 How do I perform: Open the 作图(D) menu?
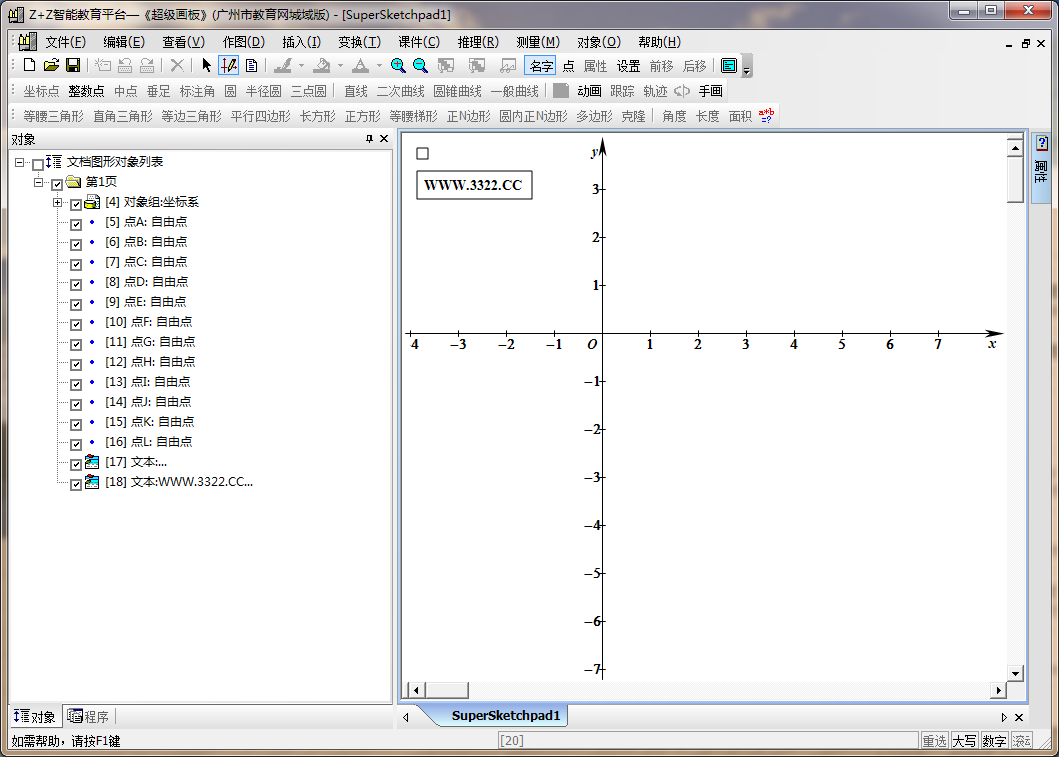coord(243,42)
